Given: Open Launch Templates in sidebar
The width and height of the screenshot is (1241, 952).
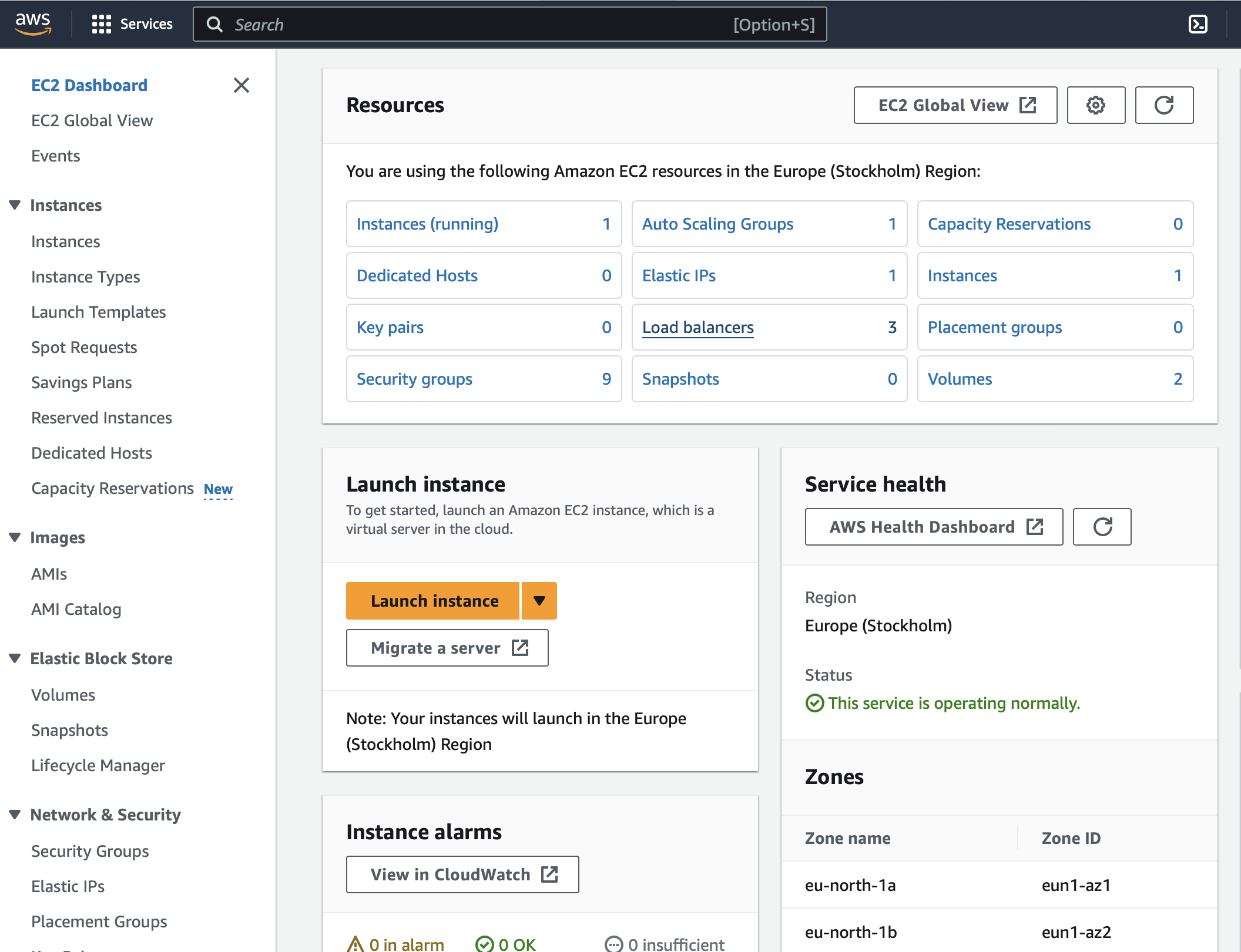Looking at the screenshot, I should [99, 312].
